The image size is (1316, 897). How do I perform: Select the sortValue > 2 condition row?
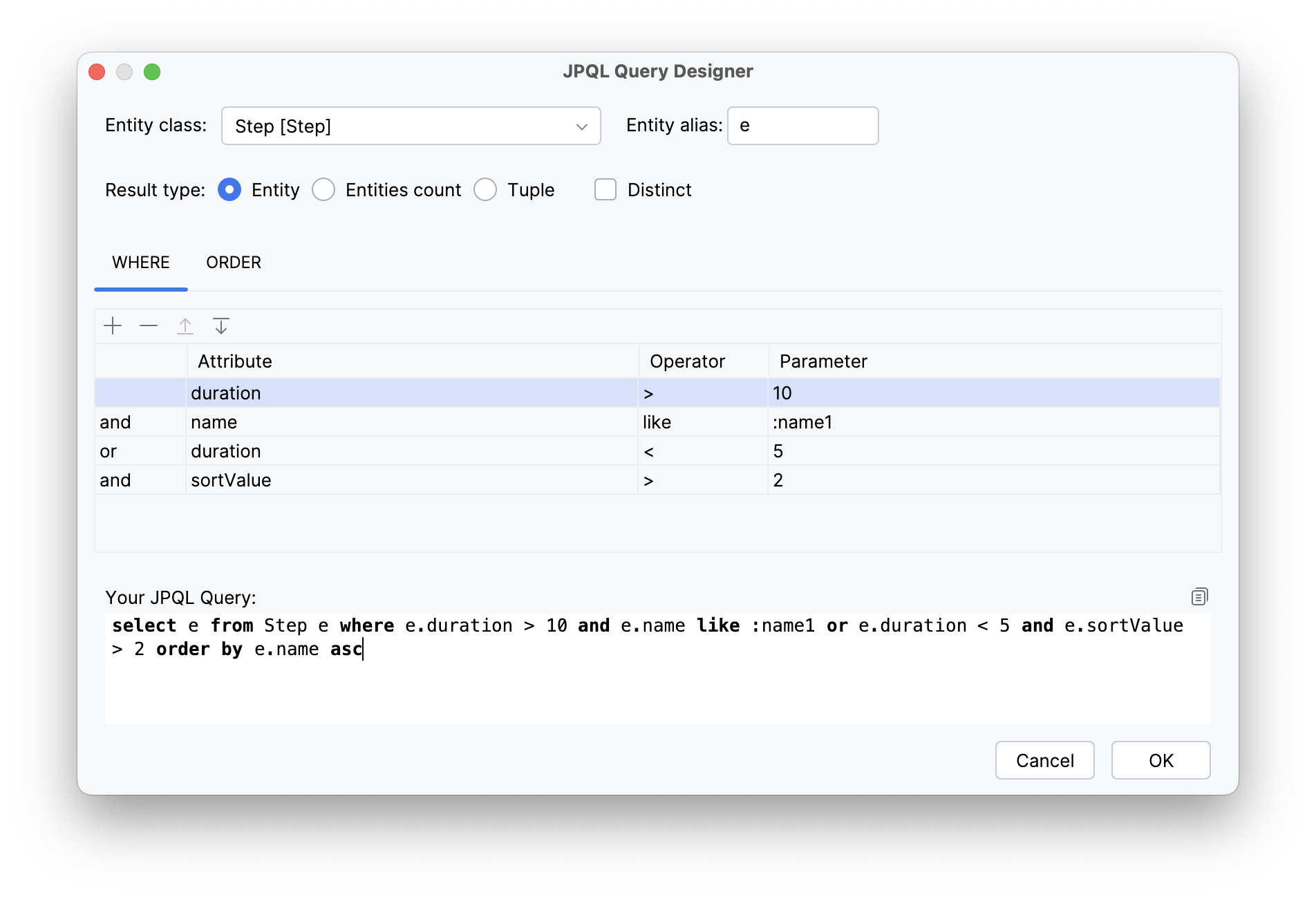tap(415, 480)
